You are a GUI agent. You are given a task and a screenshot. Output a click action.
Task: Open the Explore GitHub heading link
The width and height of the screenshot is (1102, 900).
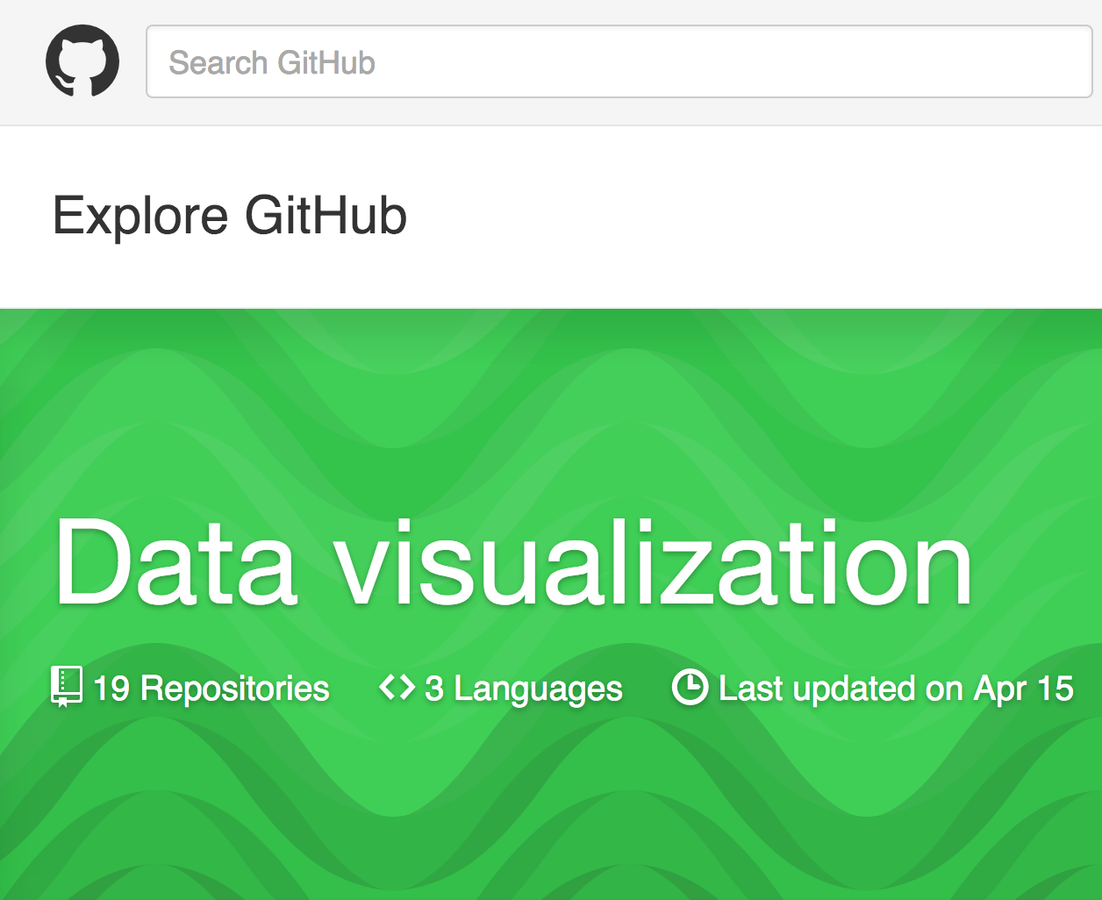click(x=230, y=216)
